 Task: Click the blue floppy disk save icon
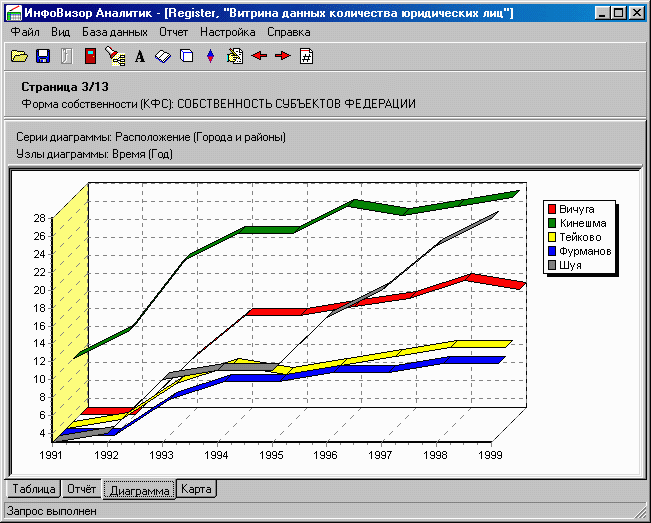point(43,56)
